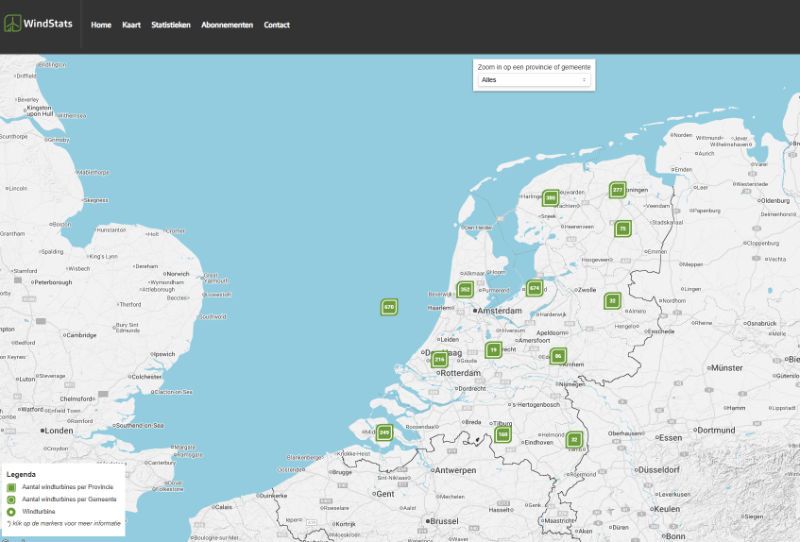This screenshot has width=800, height=542.
Task: Open the Groningen province marker 277
Action: point(617,190)
